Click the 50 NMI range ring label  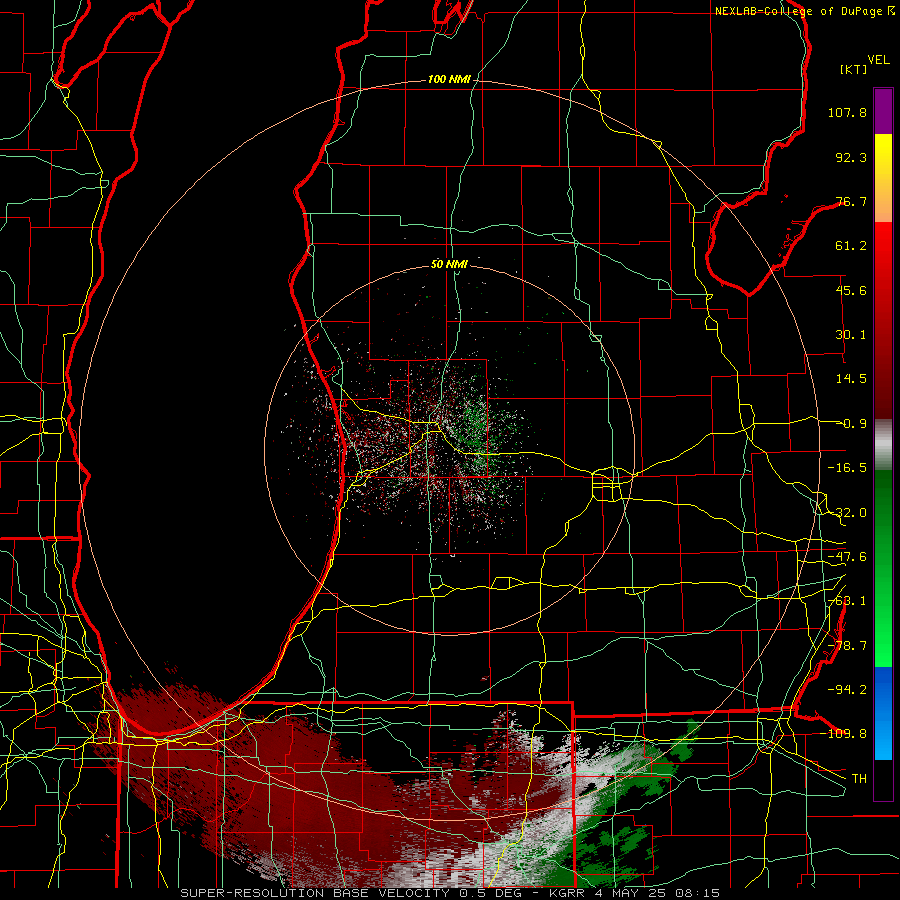click(x=449, y=264)
